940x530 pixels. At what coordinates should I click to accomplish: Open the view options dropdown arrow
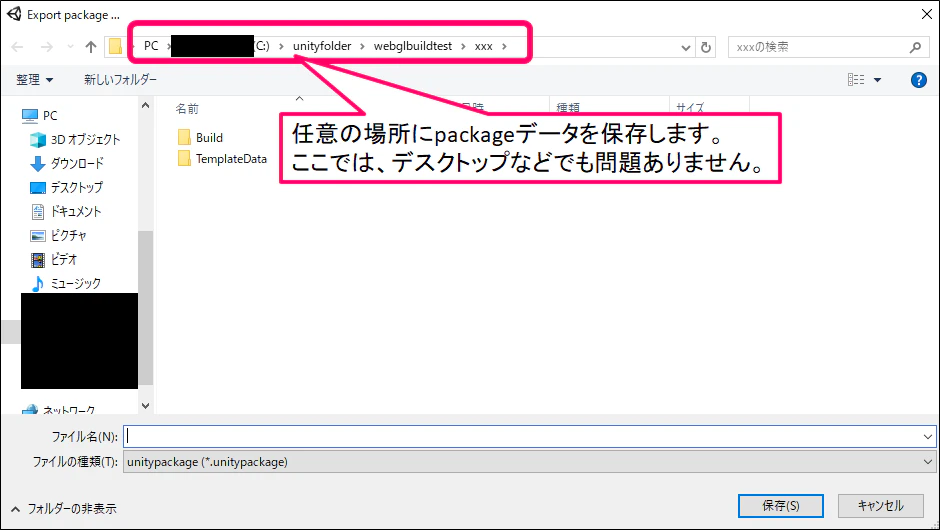[877, 80]
